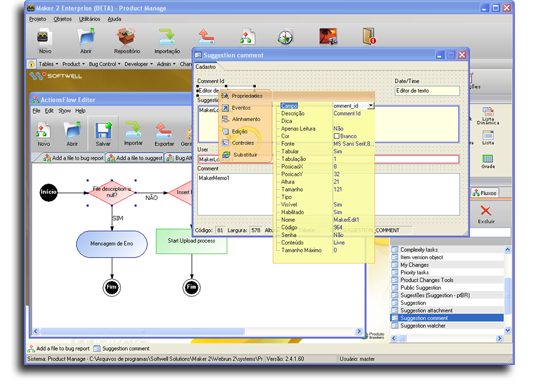Click the red-bordered User field
The image size is (538, 392).
pyautogui.click(x=328, y=159)
